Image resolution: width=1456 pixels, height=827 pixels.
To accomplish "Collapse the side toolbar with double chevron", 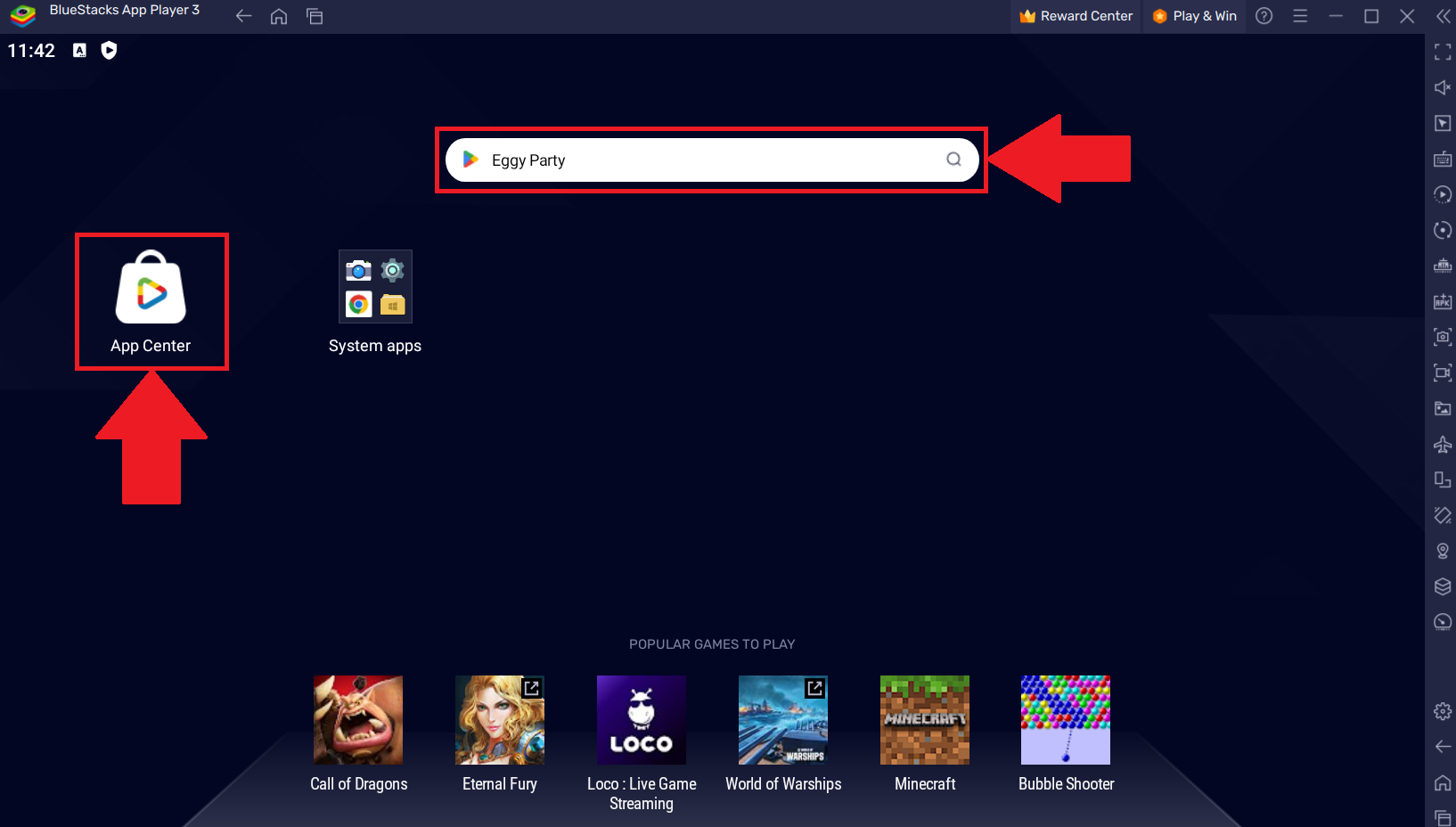I will (x=1443, y=16).
